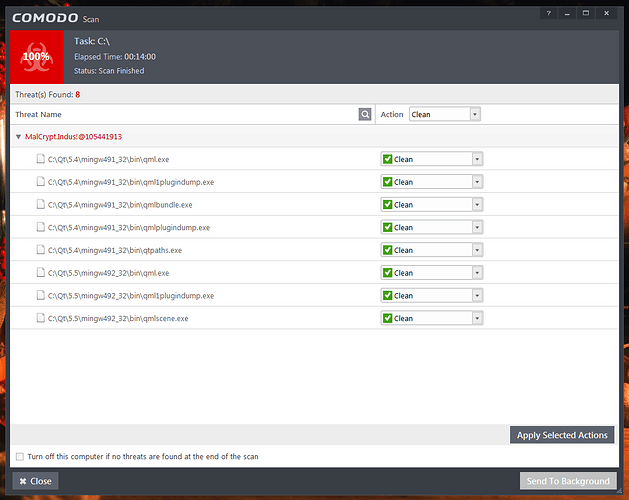This screenshot has height=500, width=629.
Task: Click the Threat(s) Found count label
Action: [x=48, y=95]
